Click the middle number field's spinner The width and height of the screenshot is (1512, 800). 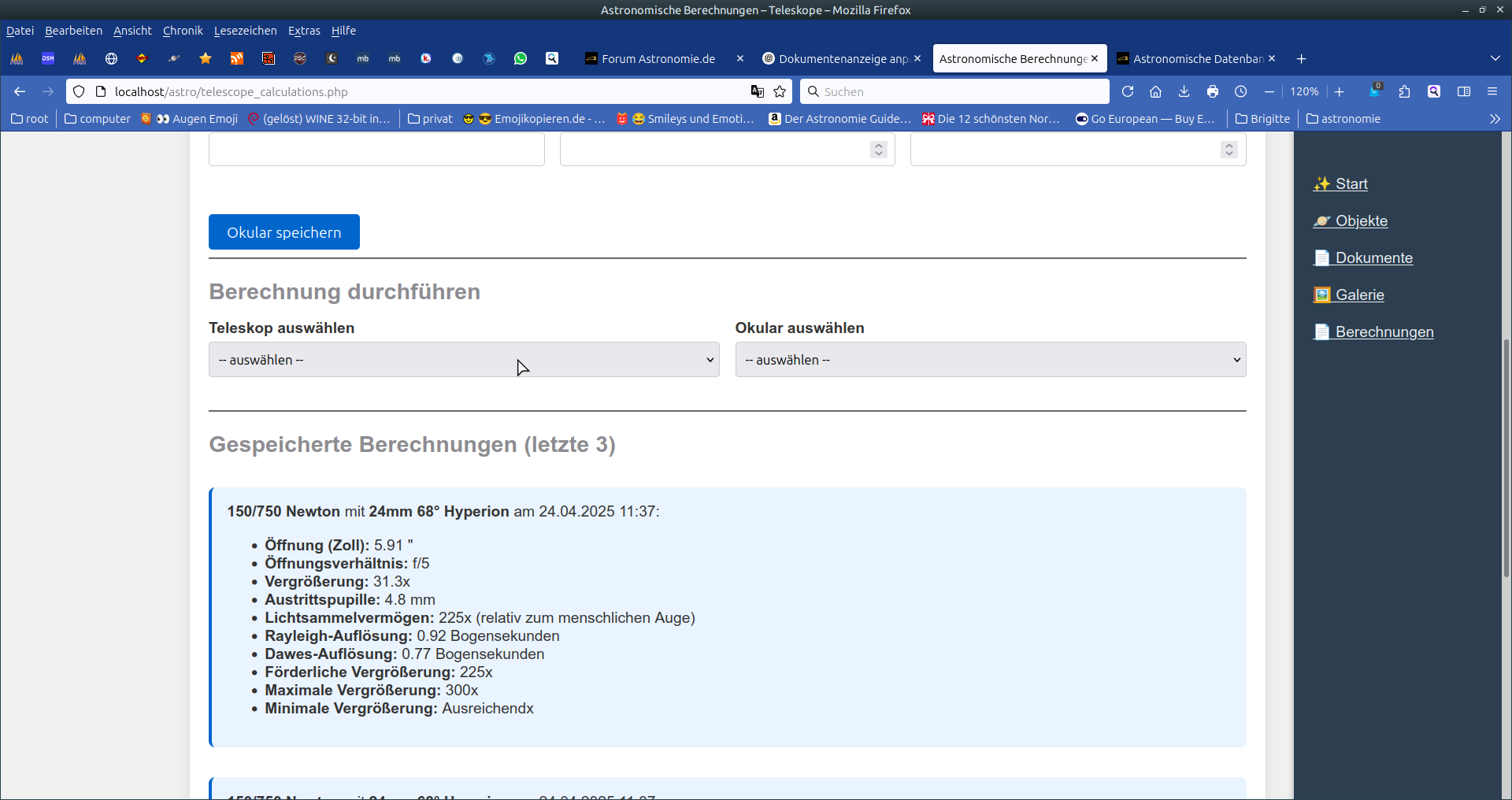pyautogui.click(x=879, y=149)
